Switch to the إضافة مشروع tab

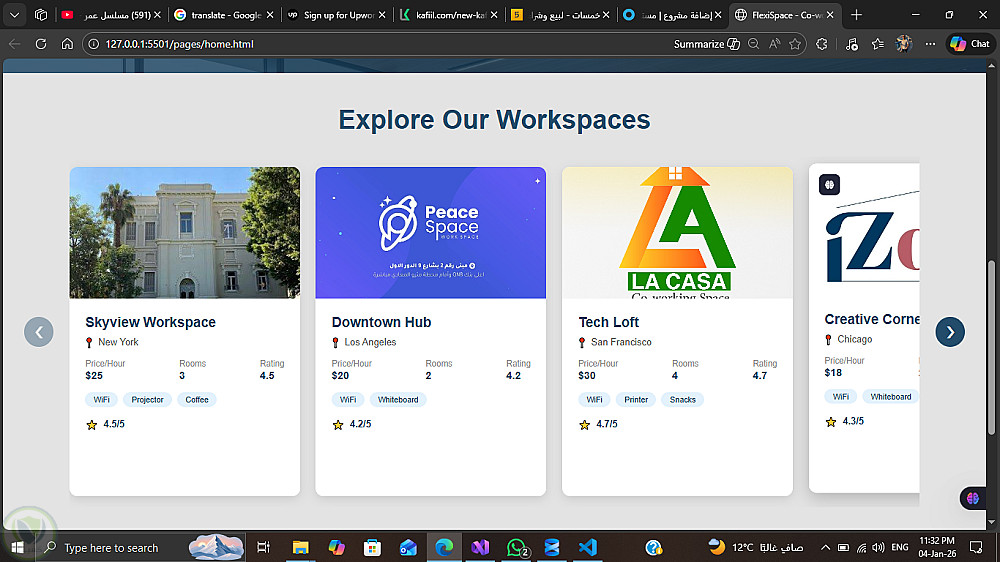pos(673,15)
